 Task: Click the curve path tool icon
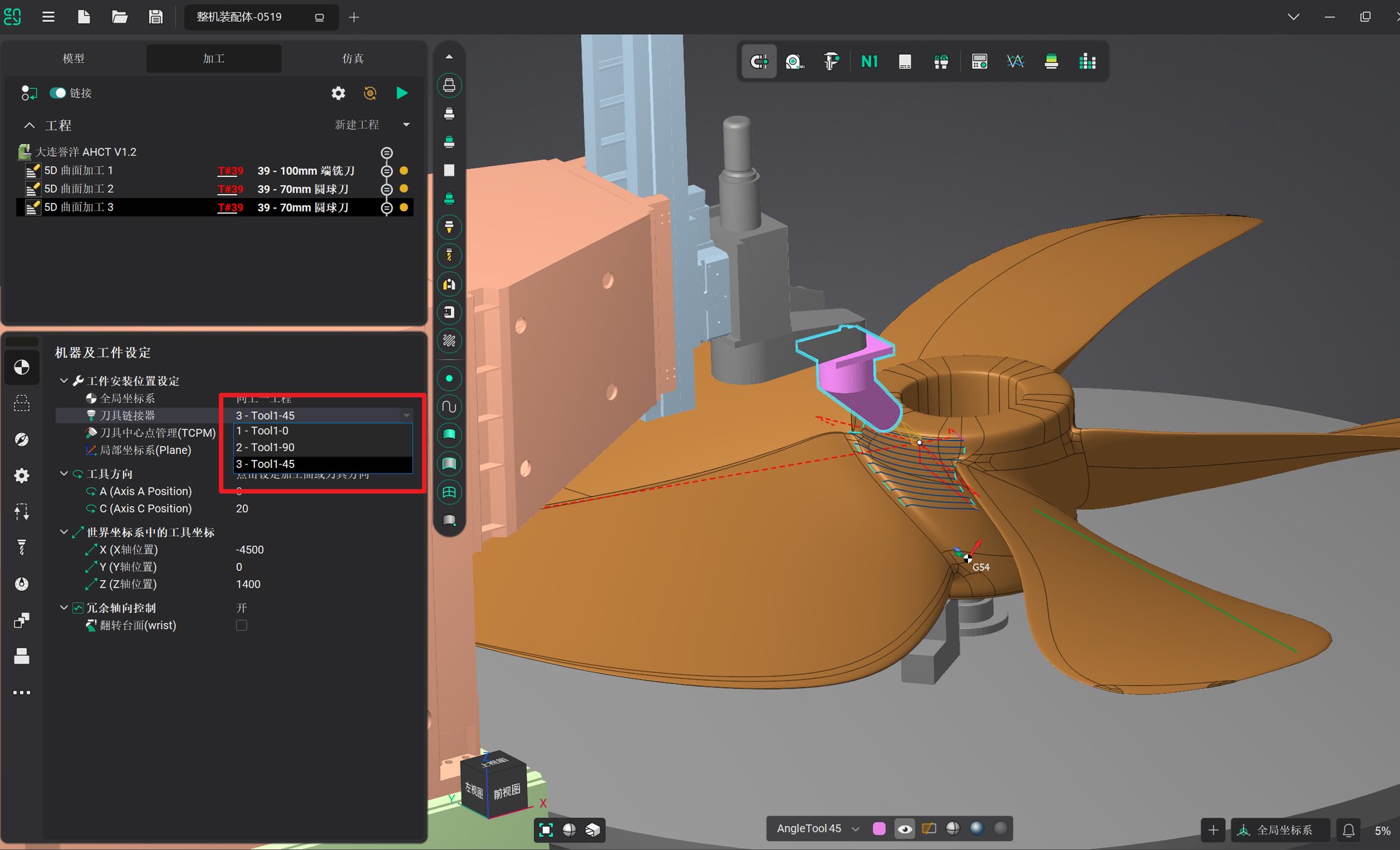coord(449,407)
